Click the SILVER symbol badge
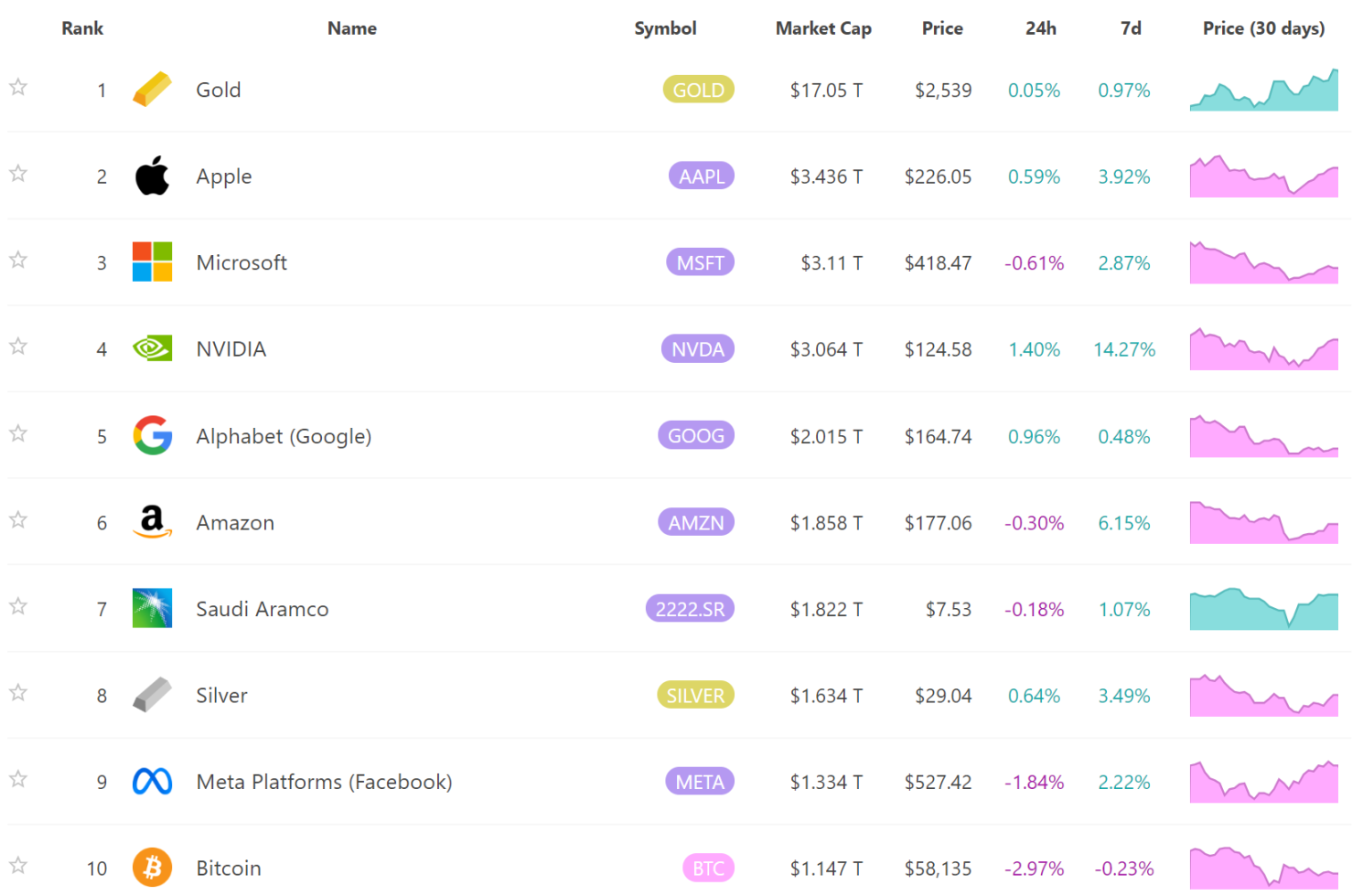This screenshot has height=896, width=1363. pyautogui.click(x=695, y=695)
